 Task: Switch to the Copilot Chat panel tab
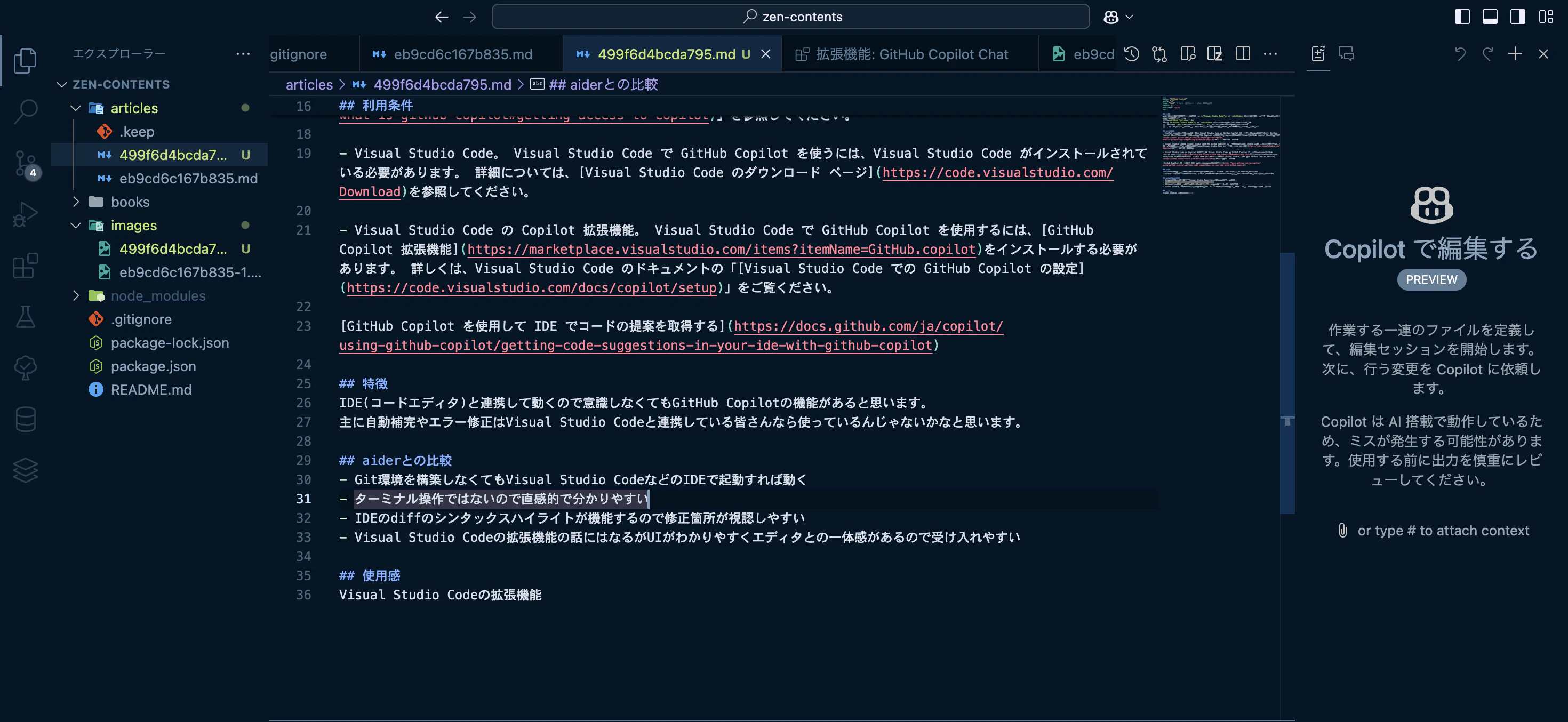(x=1346, y=54)
